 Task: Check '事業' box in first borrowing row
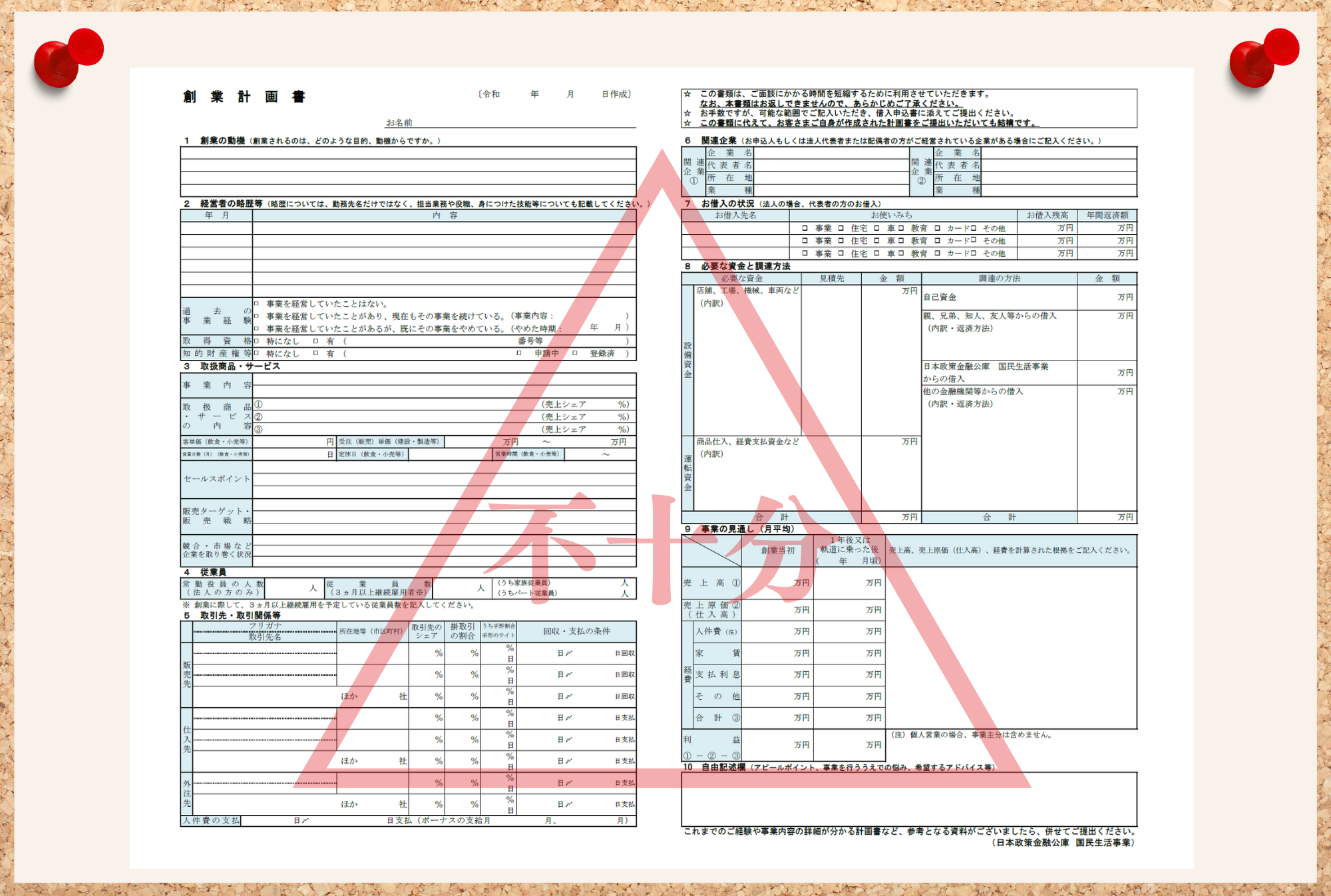(805, 228)
